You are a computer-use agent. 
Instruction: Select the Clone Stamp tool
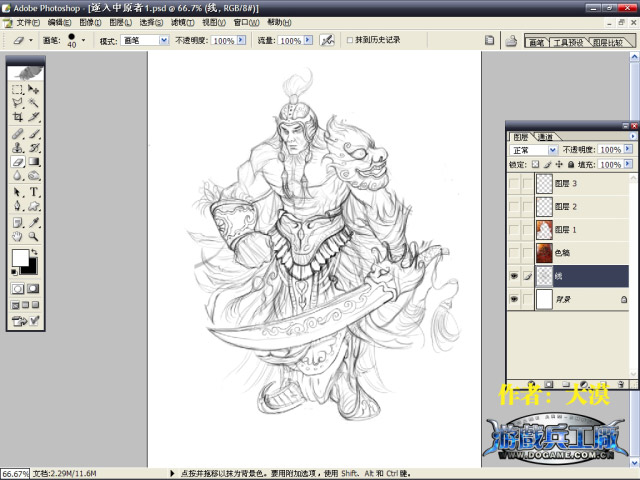[17, 148]
